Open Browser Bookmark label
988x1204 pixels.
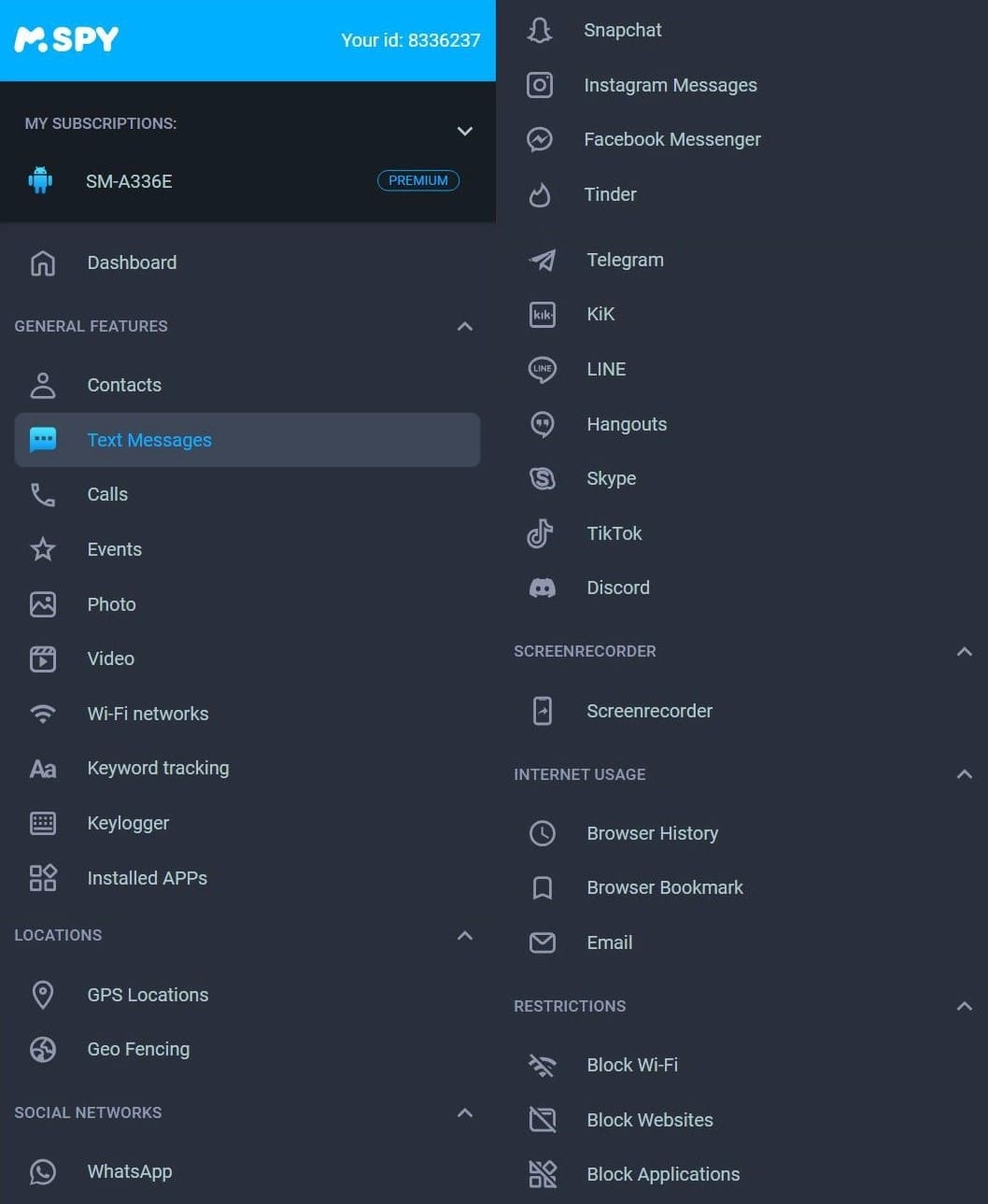coord(665,887)
